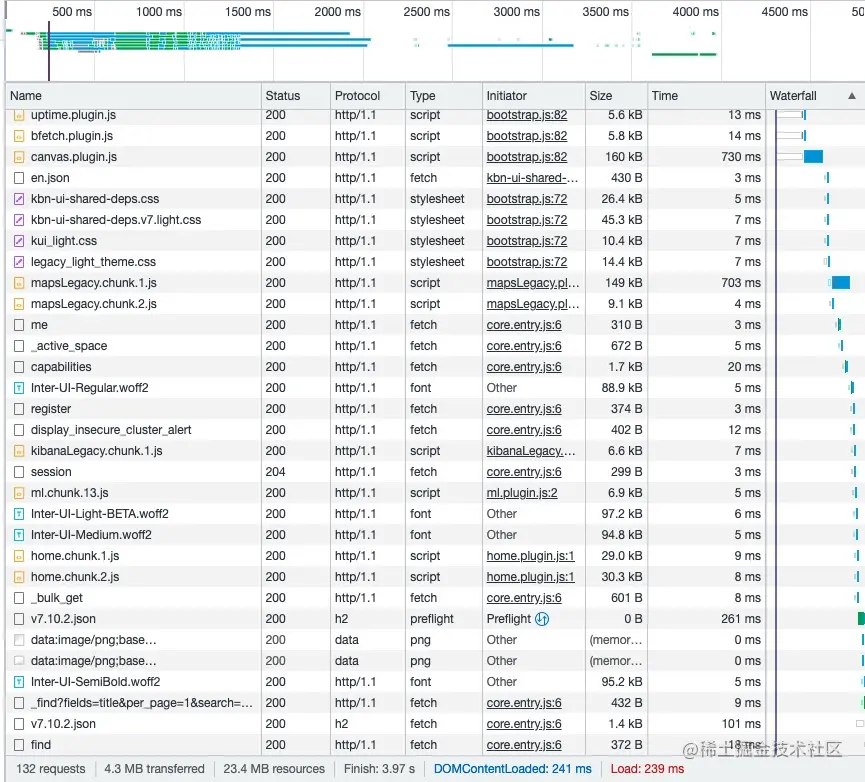
Task: Click the 132 requests status entry
Action: 51,769
